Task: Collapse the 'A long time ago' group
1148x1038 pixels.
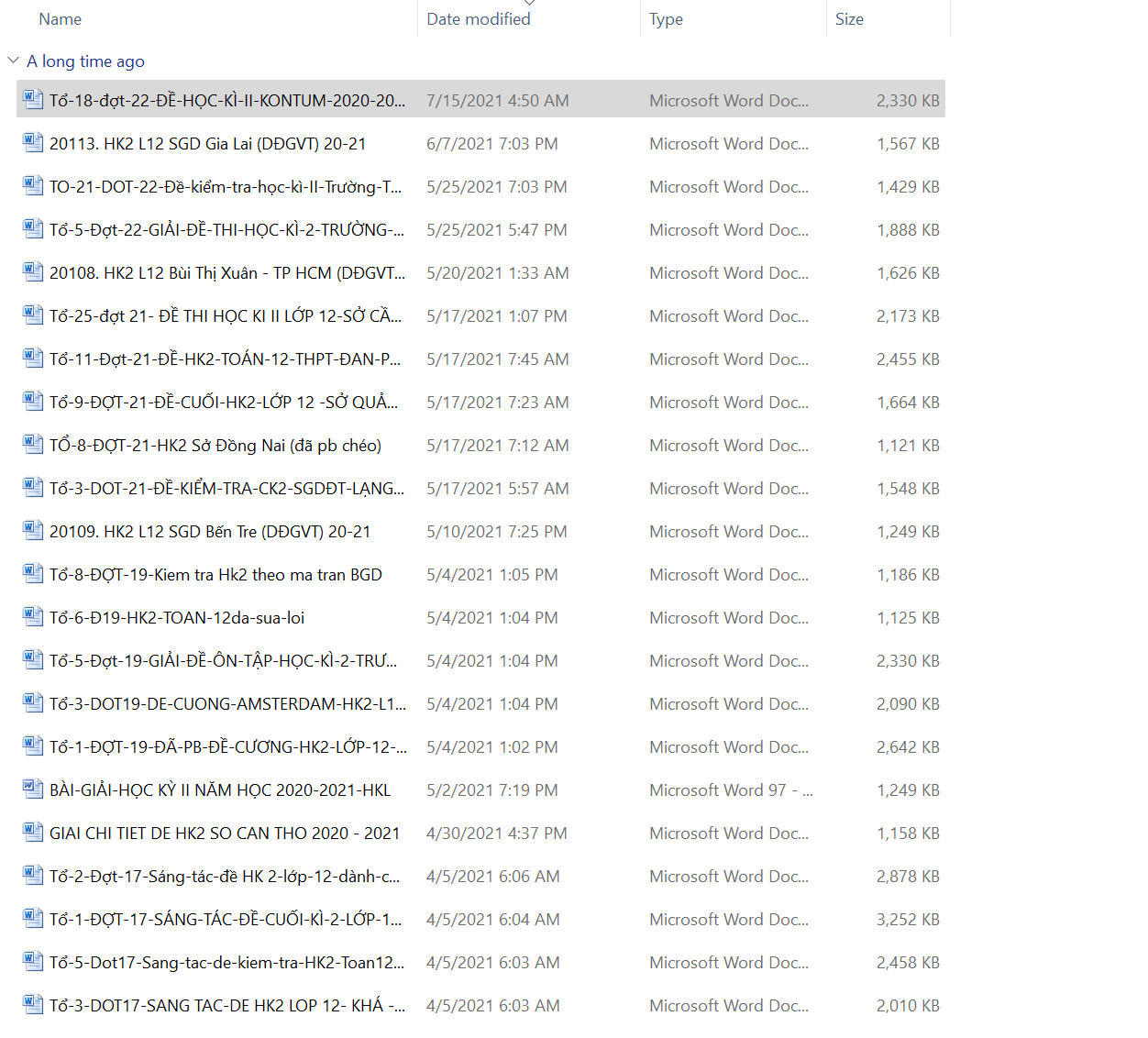Action: tap(13, 61)
